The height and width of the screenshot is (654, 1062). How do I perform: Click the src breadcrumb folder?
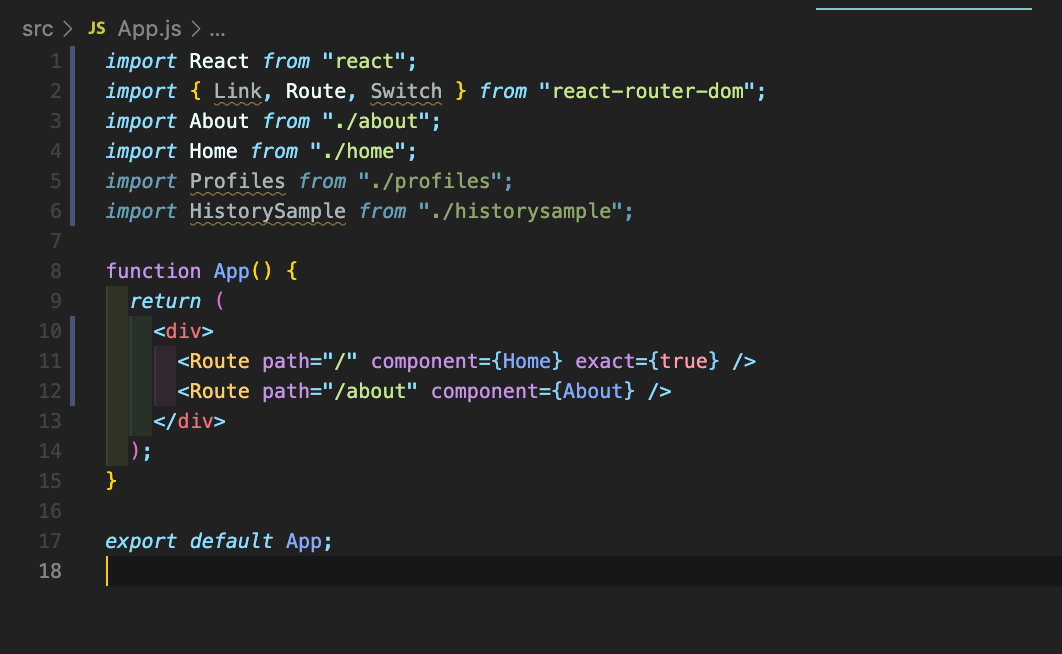coord(37,29)
